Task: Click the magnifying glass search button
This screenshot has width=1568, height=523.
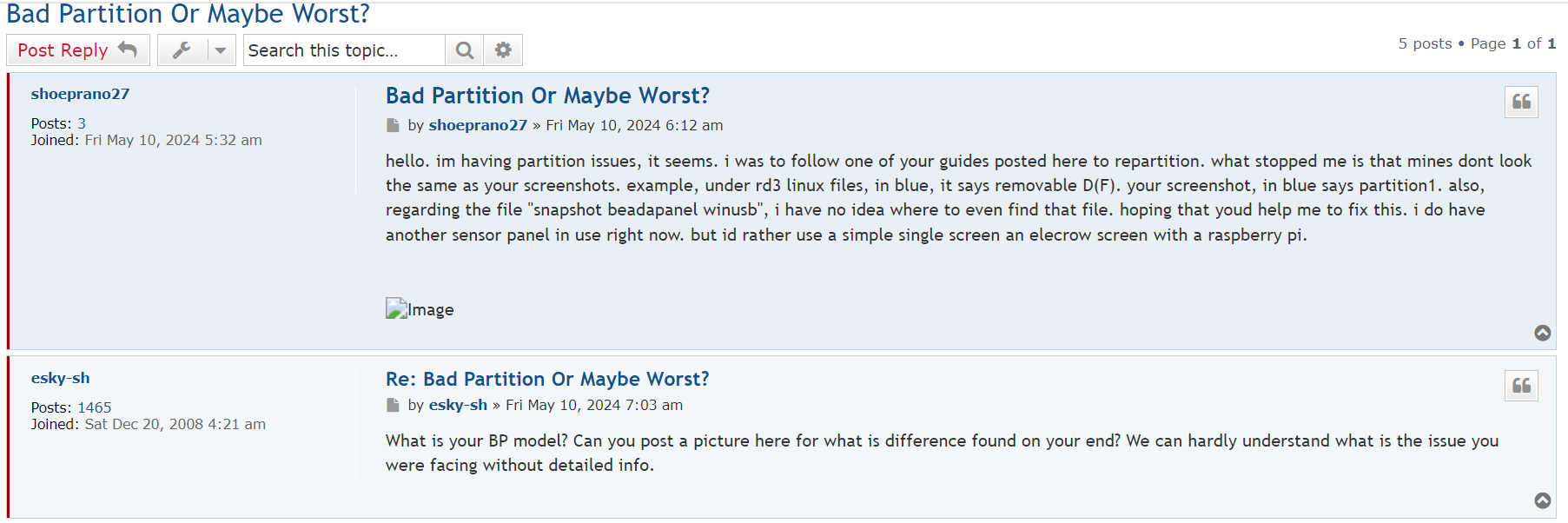Action: point(465,50)
